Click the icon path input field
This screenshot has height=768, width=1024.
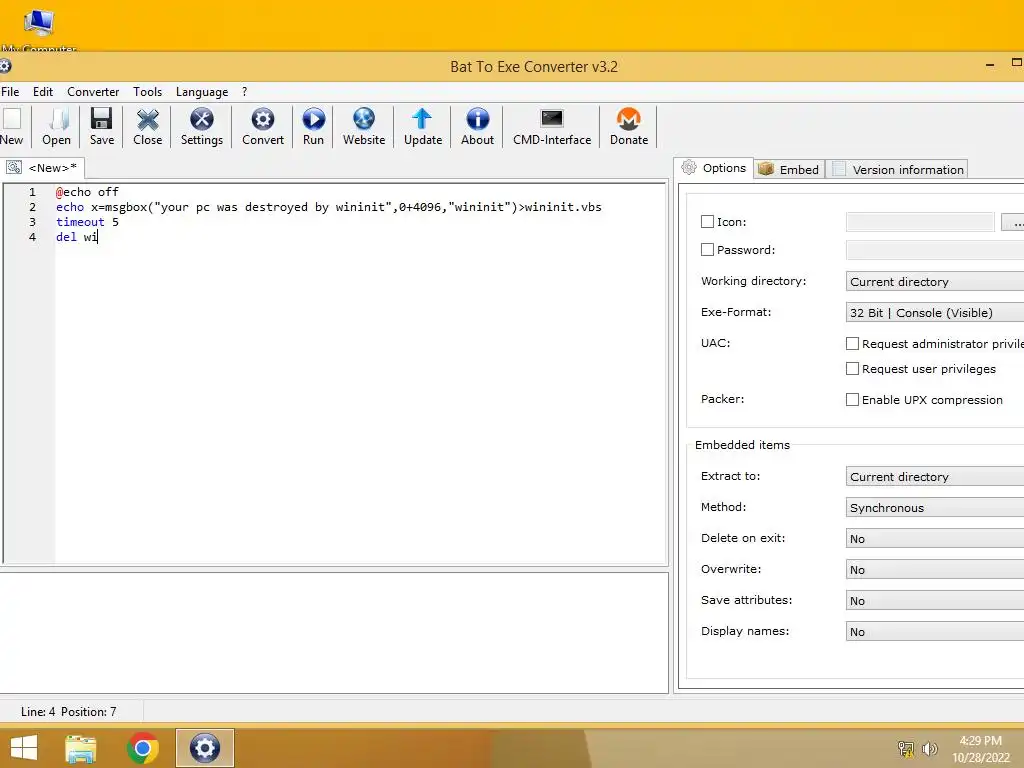click(920, 222)
